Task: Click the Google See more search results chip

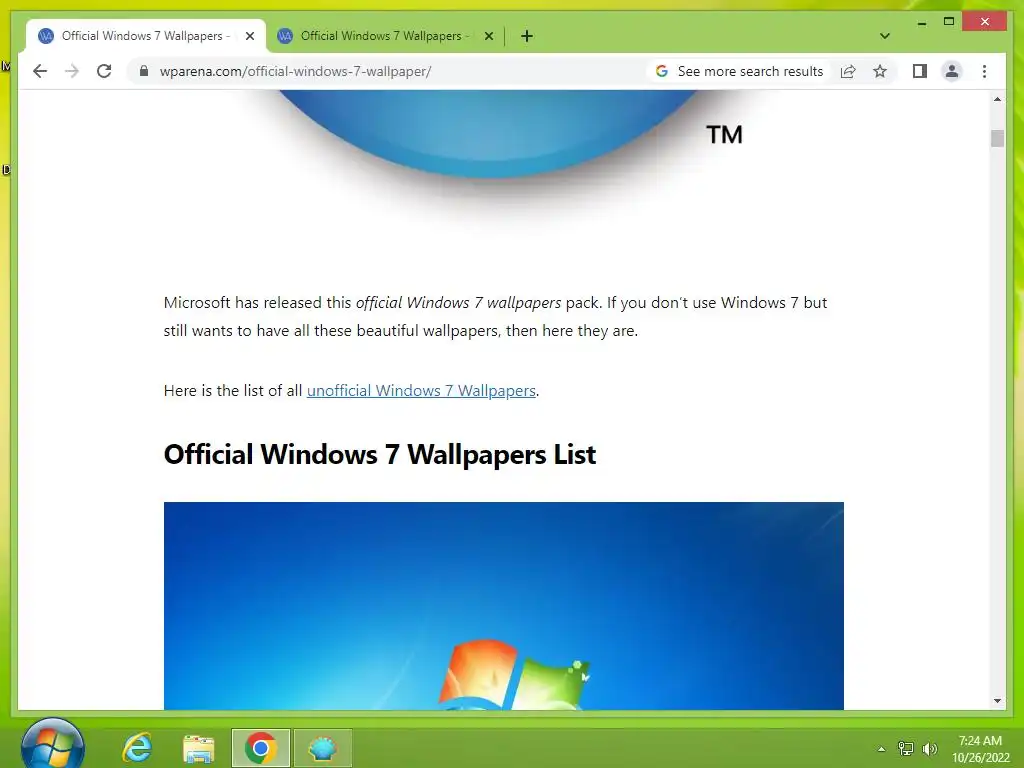Action: click(x=739, y=71)
